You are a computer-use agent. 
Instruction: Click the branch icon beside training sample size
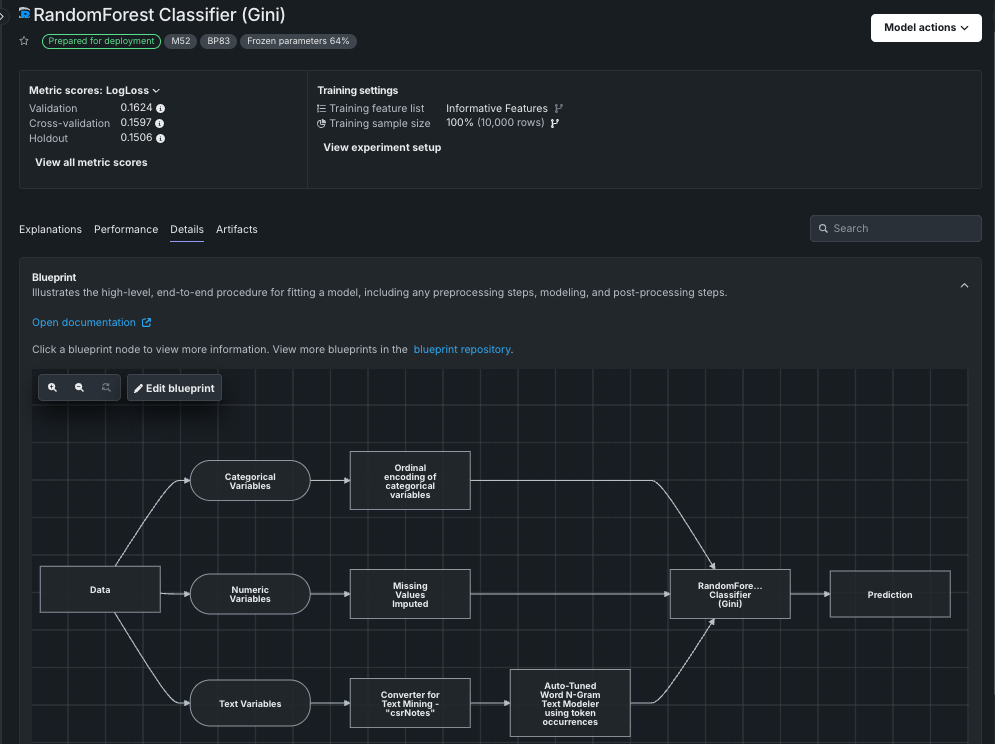pos(555,123)
